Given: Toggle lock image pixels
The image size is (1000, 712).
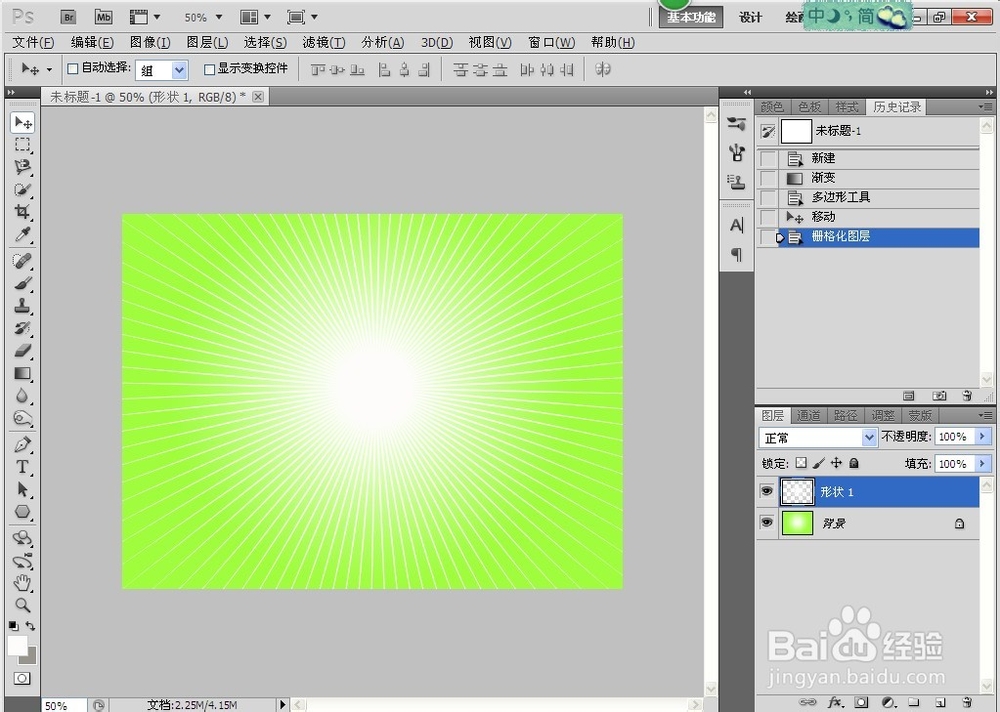Looking at the screenshot, I should (819, 463).
